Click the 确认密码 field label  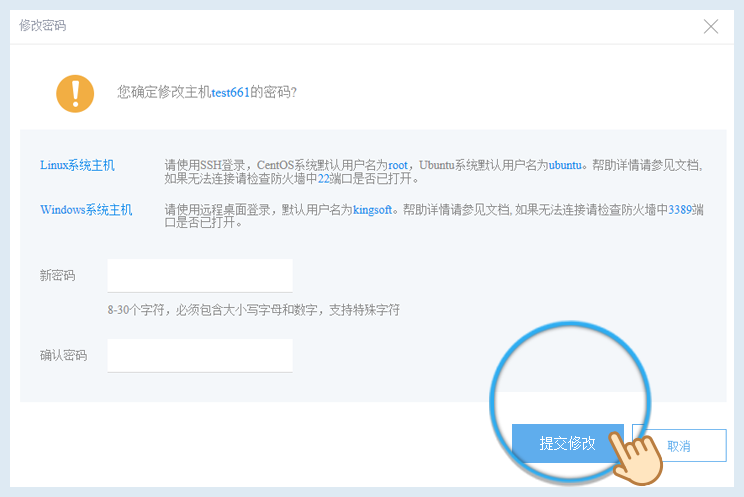[64, 355]
